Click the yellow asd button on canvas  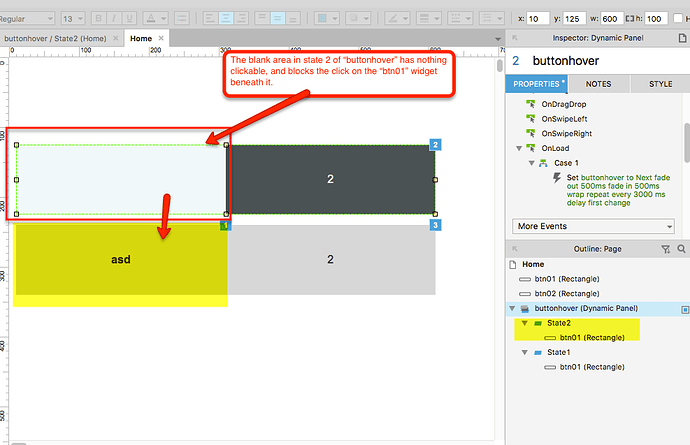click(x=120, y=260)
